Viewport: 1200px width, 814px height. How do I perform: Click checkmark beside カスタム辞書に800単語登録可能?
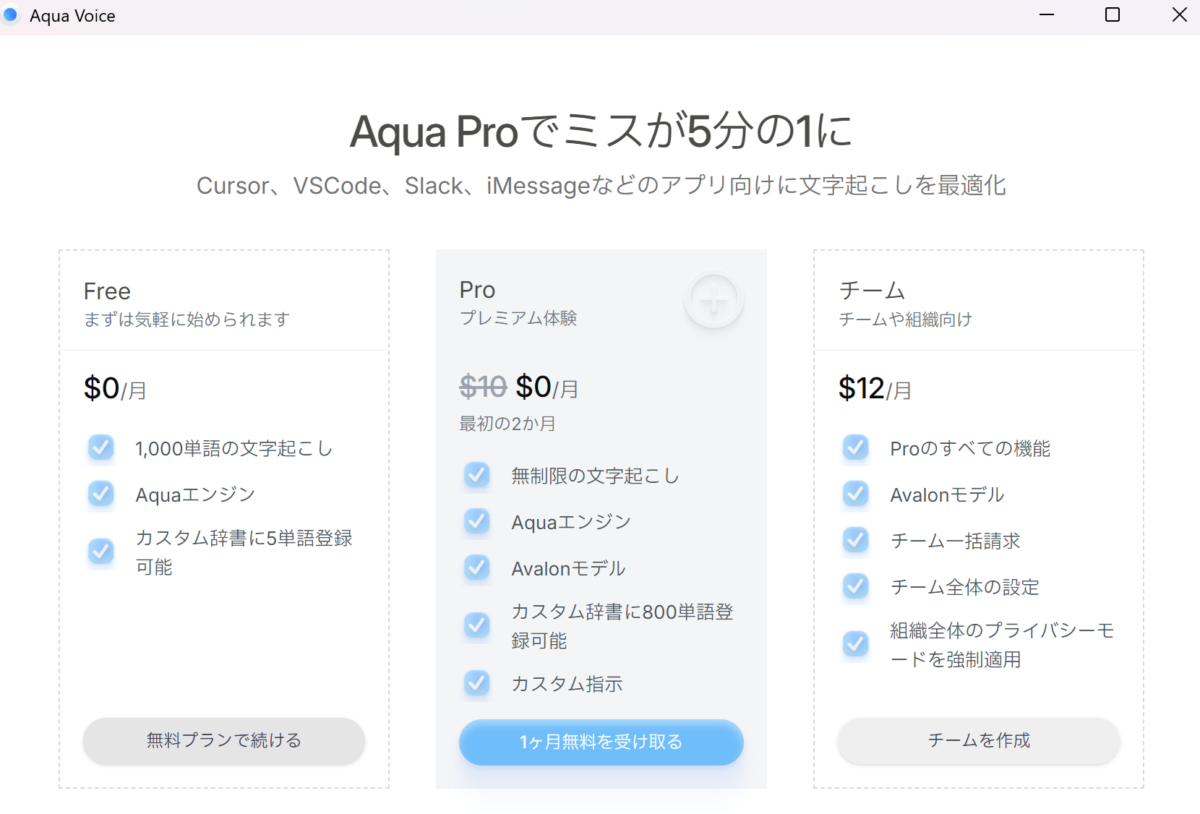tap(477, 625)
